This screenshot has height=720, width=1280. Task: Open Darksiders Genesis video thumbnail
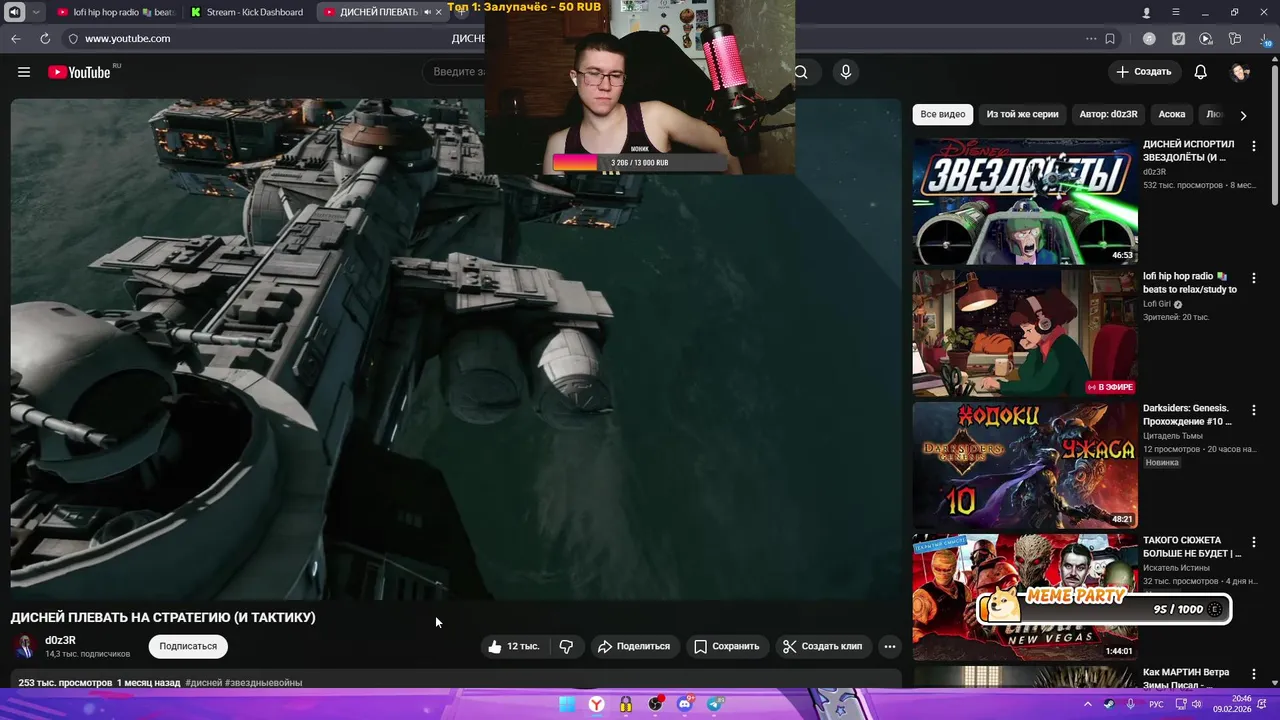[1025, 465]
